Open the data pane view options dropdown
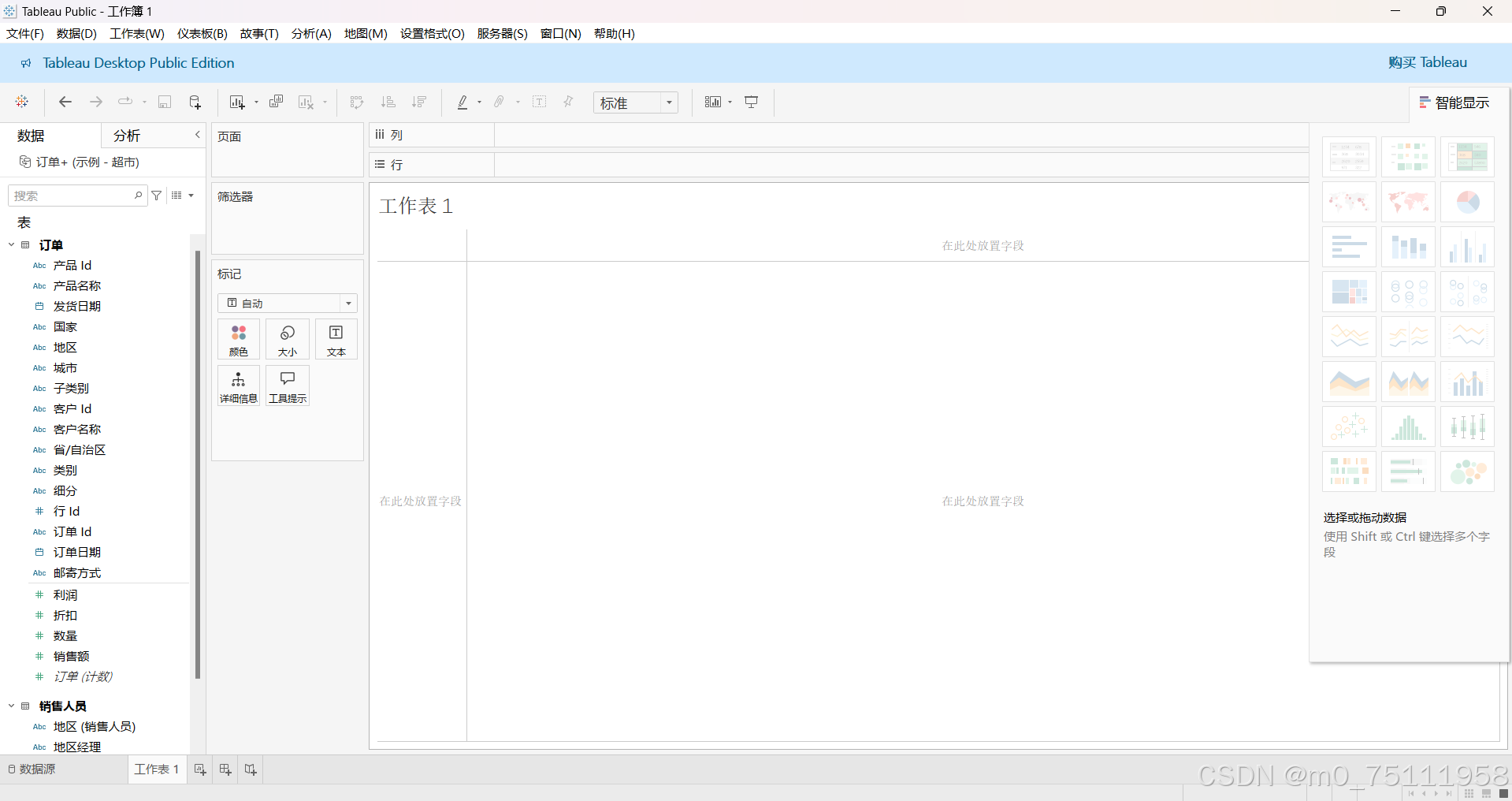 pyautogui.click(x=183, y=196)
